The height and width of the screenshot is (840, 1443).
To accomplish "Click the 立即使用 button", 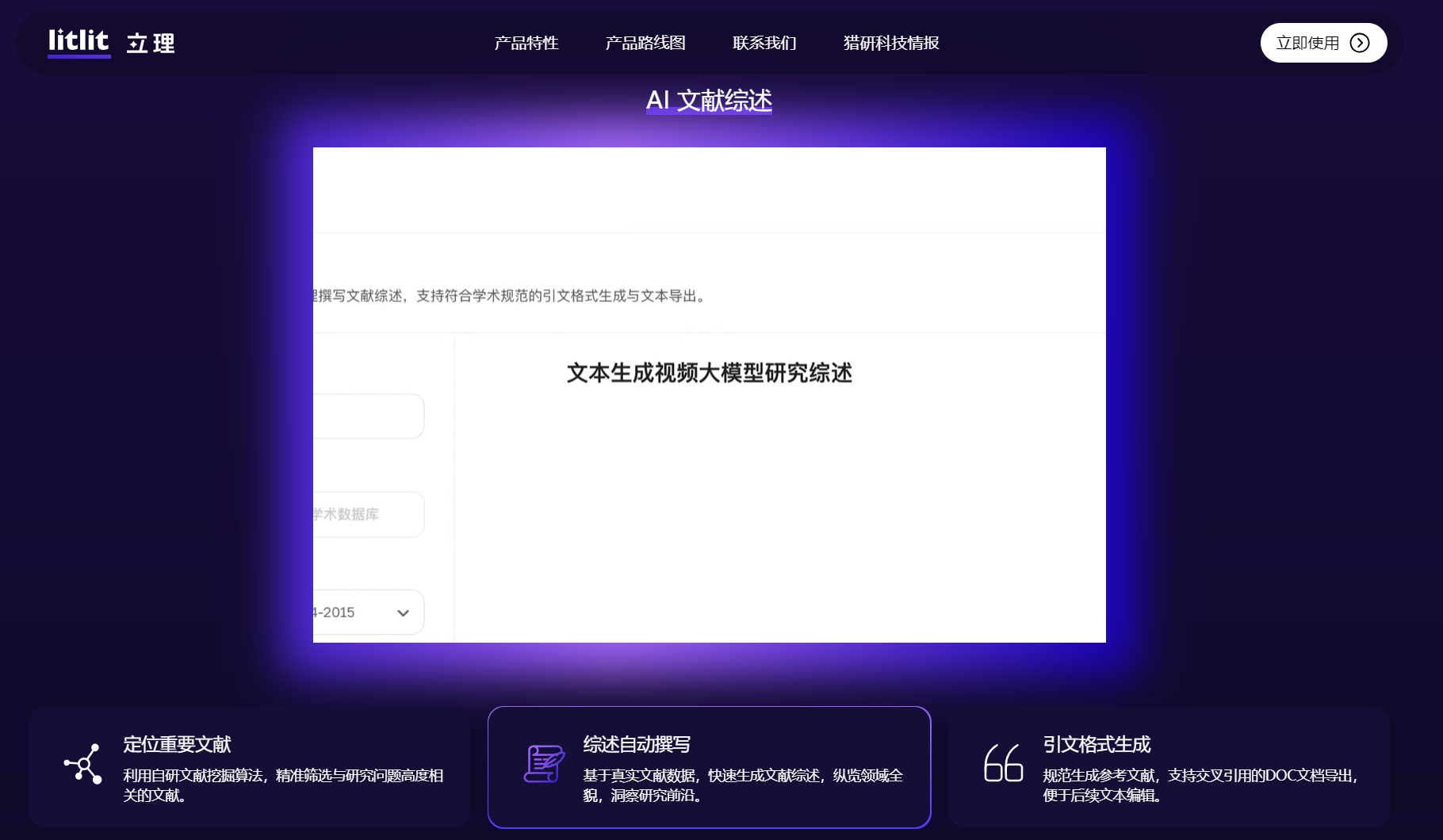I will click(1322, 43).
